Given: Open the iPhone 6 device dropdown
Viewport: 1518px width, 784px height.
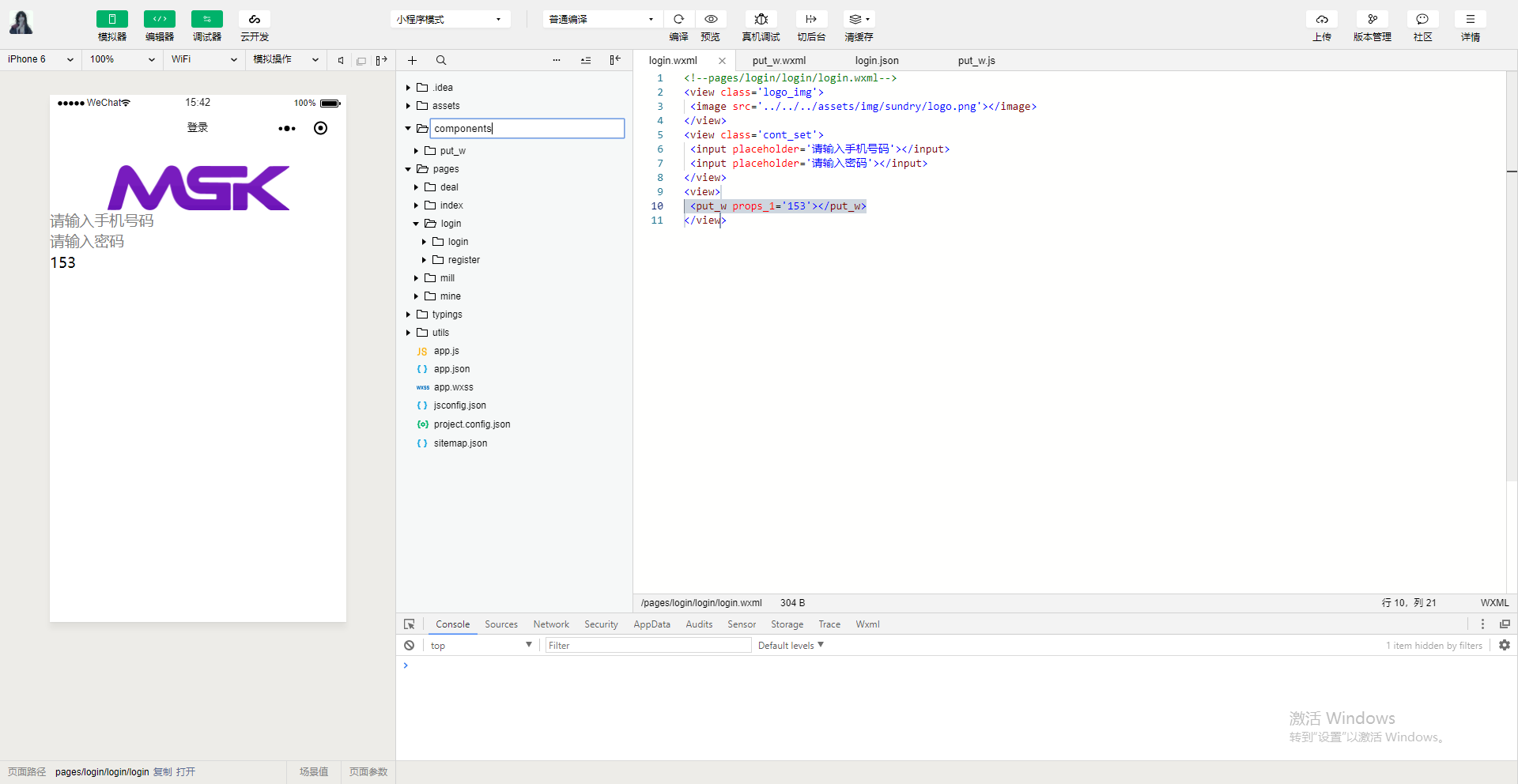Looking at the screenshot, I should 40,59.
